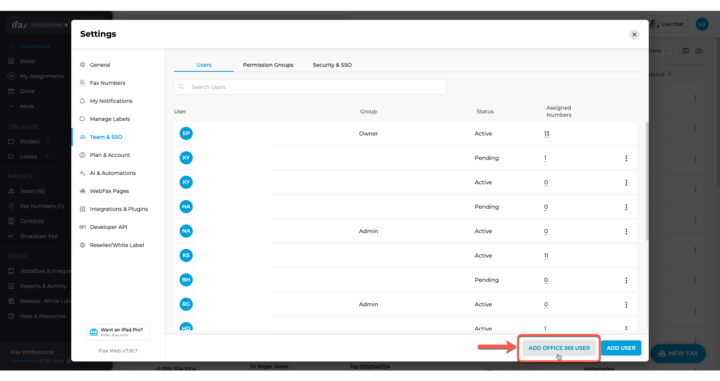
Task: Open WebFax Pages settings
Action: 109,190
